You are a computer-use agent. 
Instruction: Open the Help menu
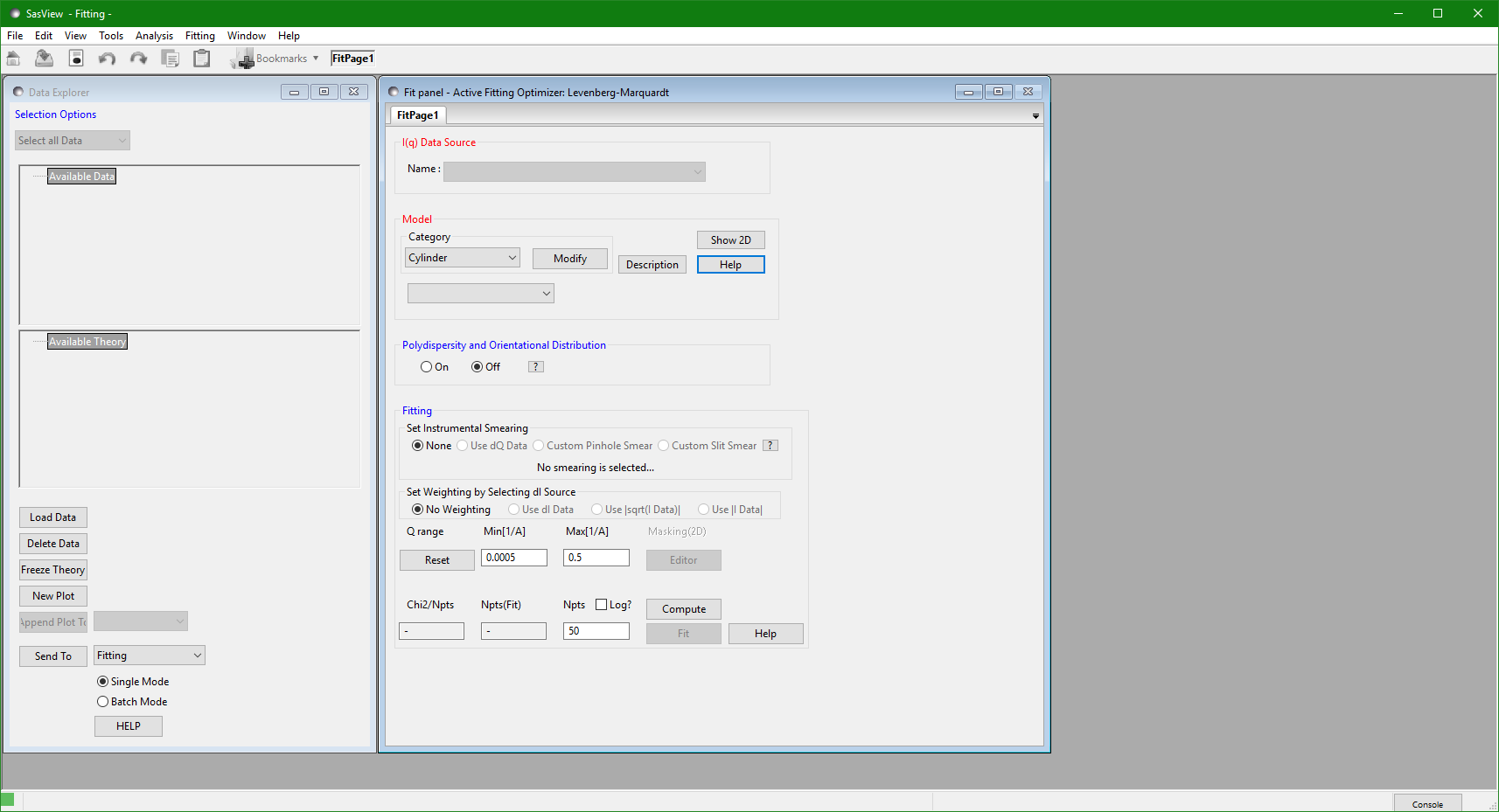pyautogui.click(x=289, y=36)
